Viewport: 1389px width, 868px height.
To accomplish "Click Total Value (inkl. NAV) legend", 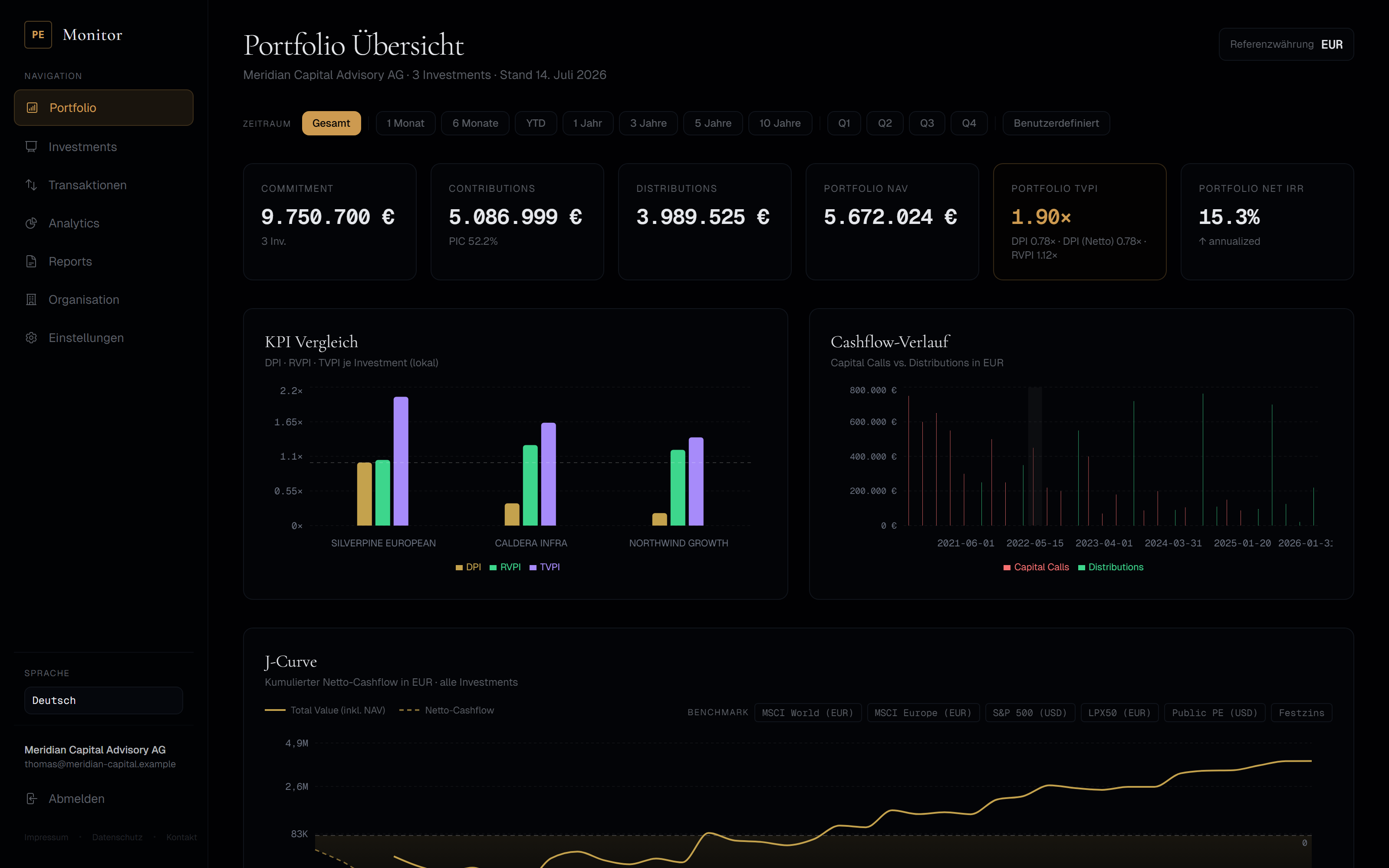I will (325, 710).
